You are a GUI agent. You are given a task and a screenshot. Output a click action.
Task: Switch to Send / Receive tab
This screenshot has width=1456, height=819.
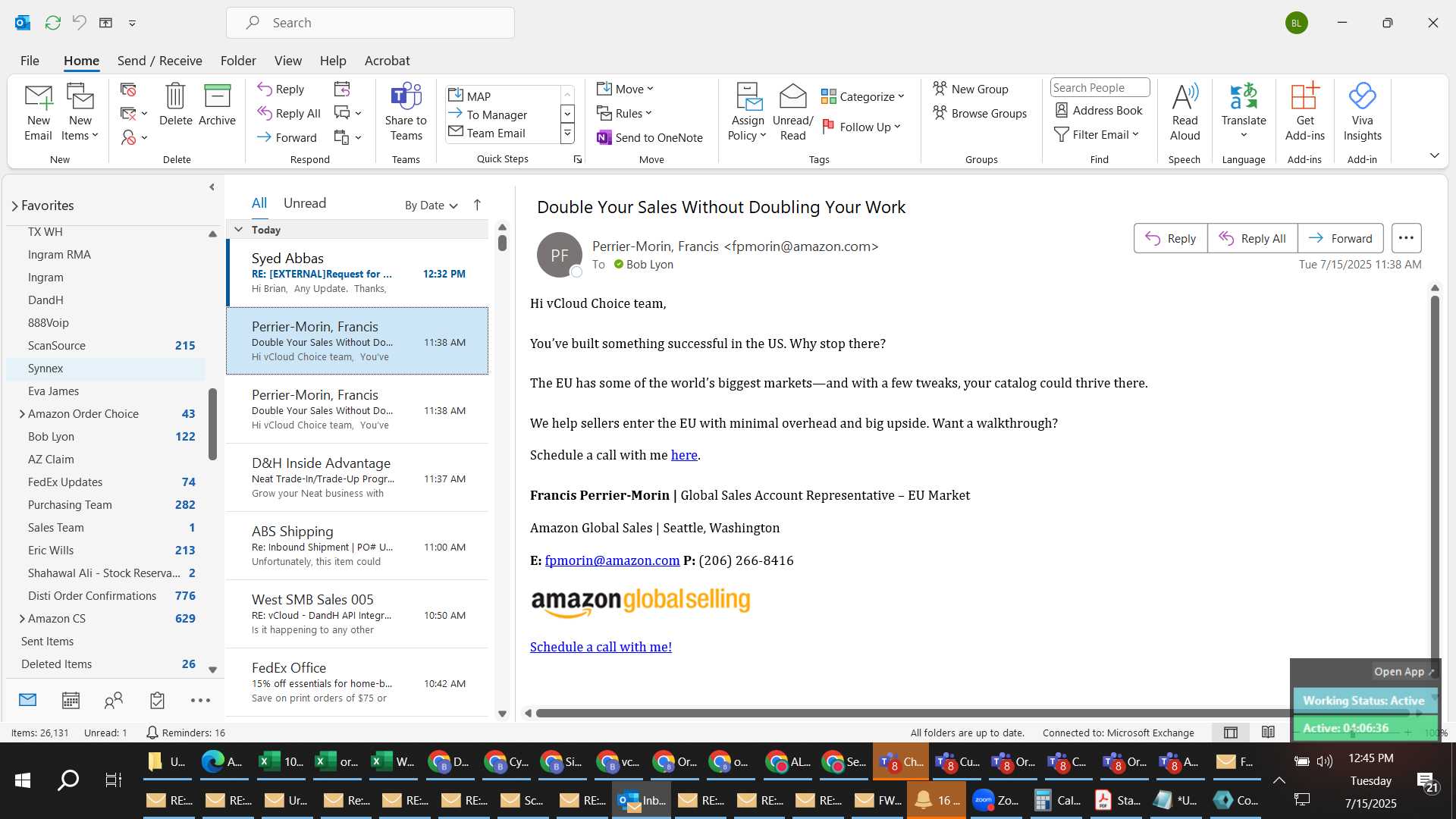[x=159, y=61]
